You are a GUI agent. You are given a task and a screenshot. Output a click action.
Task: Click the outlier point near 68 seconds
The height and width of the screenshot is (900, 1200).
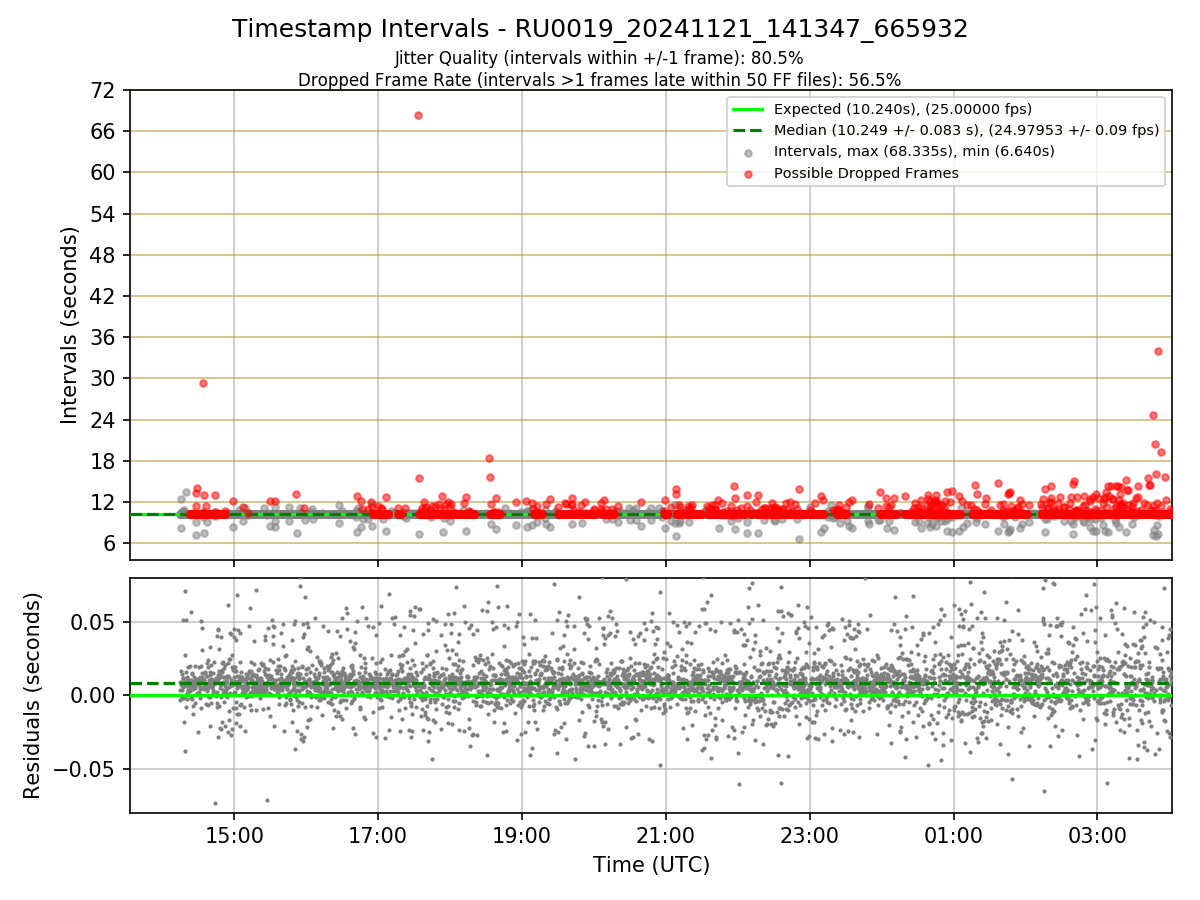point(418,115)
